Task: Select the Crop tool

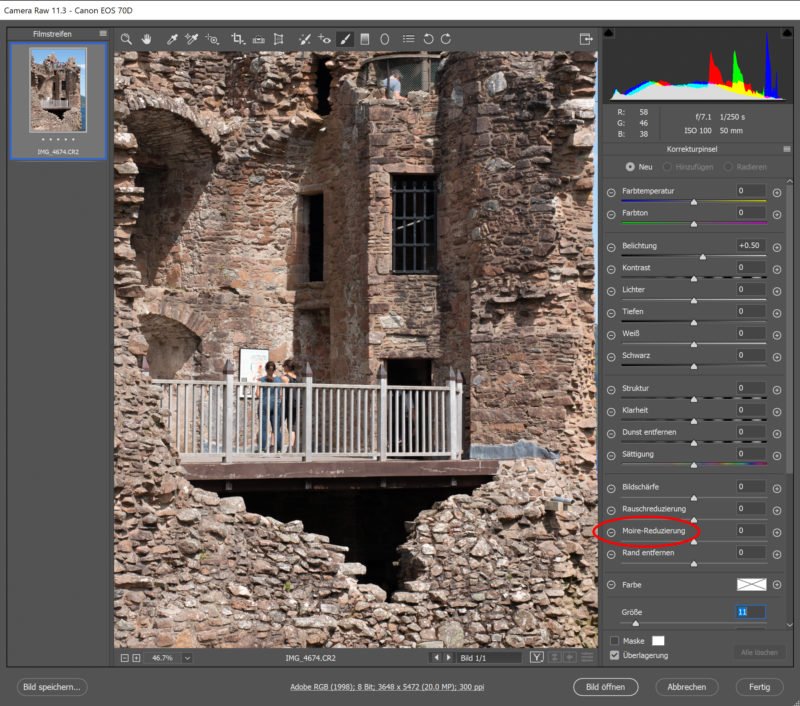Action: (238, 39)
